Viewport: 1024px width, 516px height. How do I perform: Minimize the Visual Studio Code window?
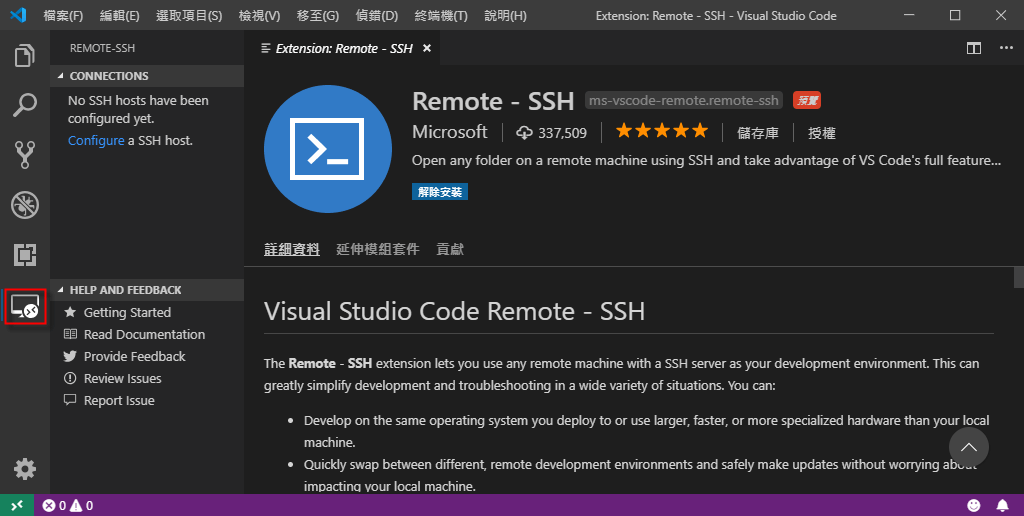[910, 15]
